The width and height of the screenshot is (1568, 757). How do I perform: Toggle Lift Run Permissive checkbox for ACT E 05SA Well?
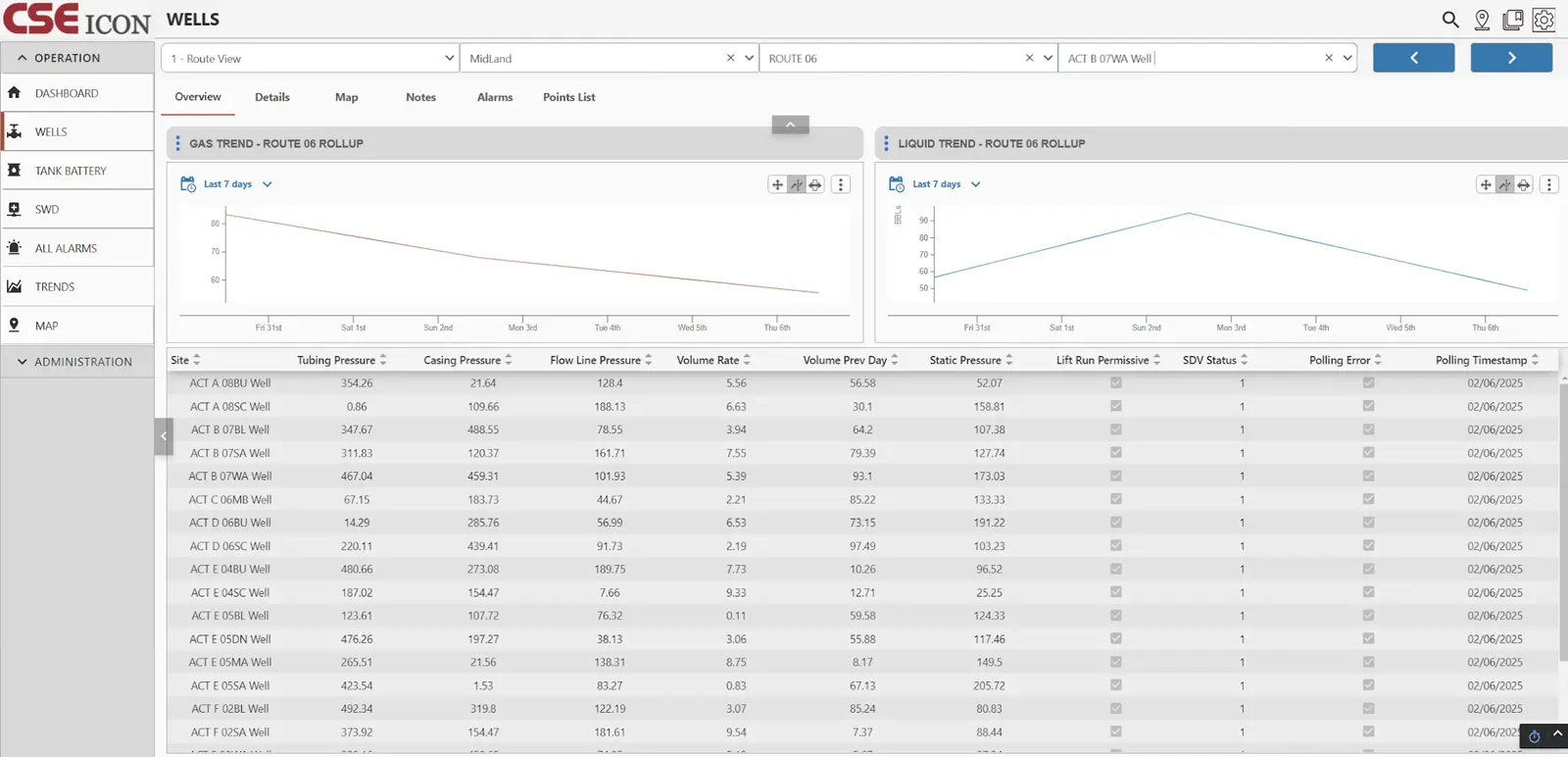point(1115,685)
